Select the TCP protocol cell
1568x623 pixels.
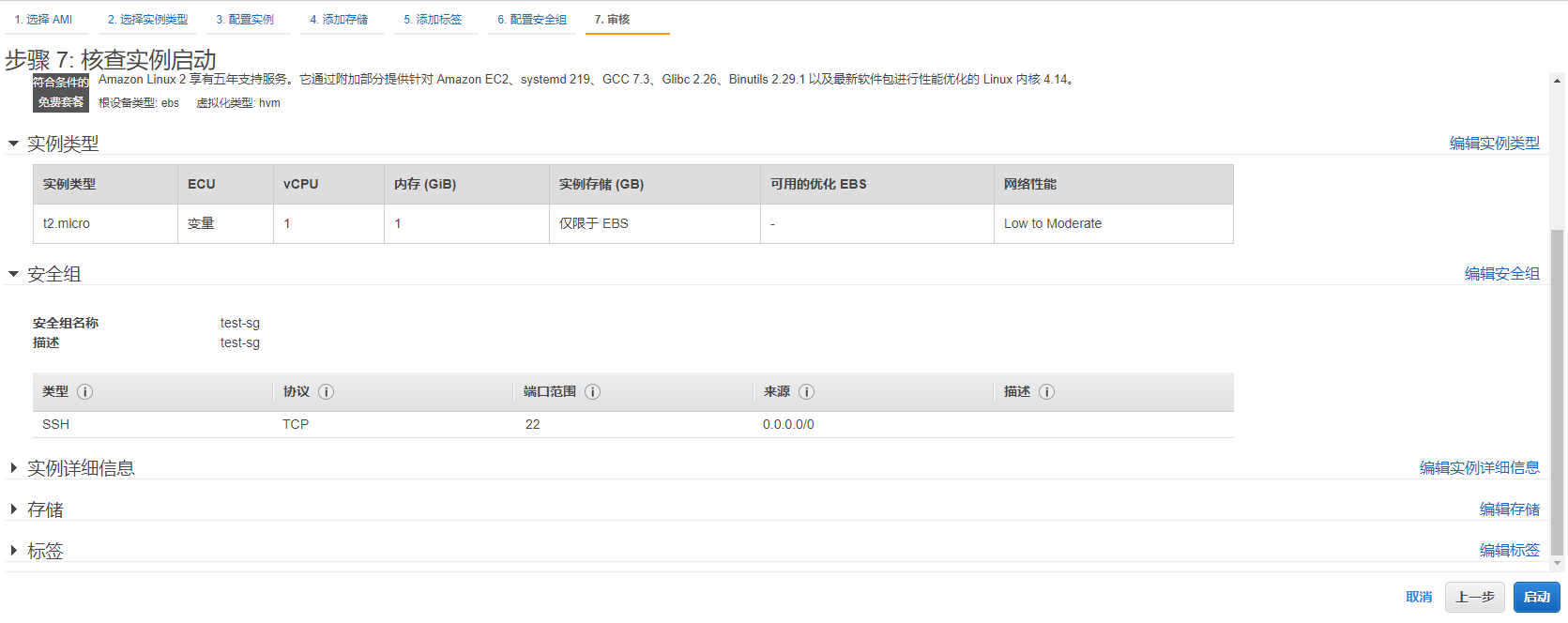click(296, 425)
